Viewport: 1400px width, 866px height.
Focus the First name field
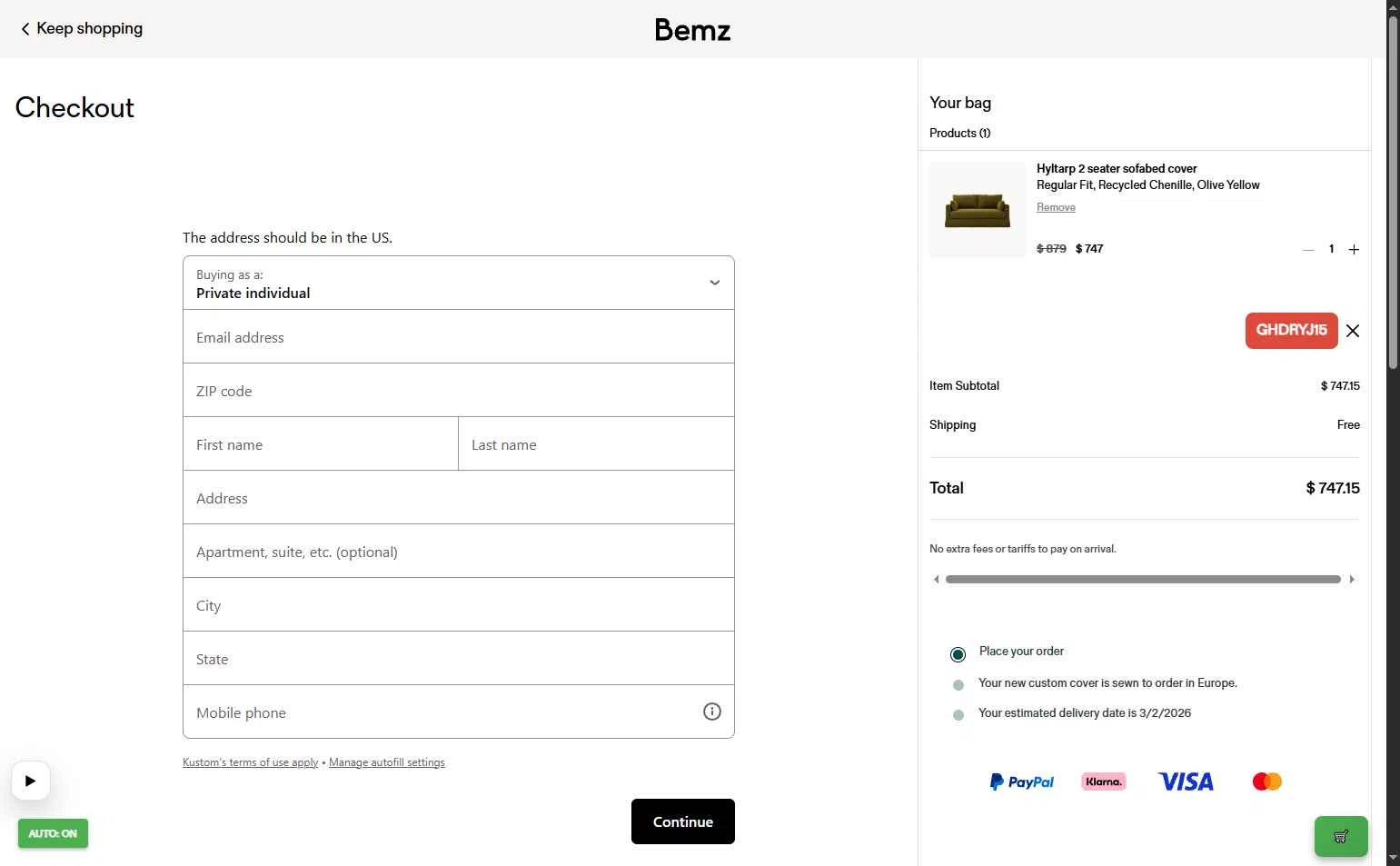[x=321, y=444]
